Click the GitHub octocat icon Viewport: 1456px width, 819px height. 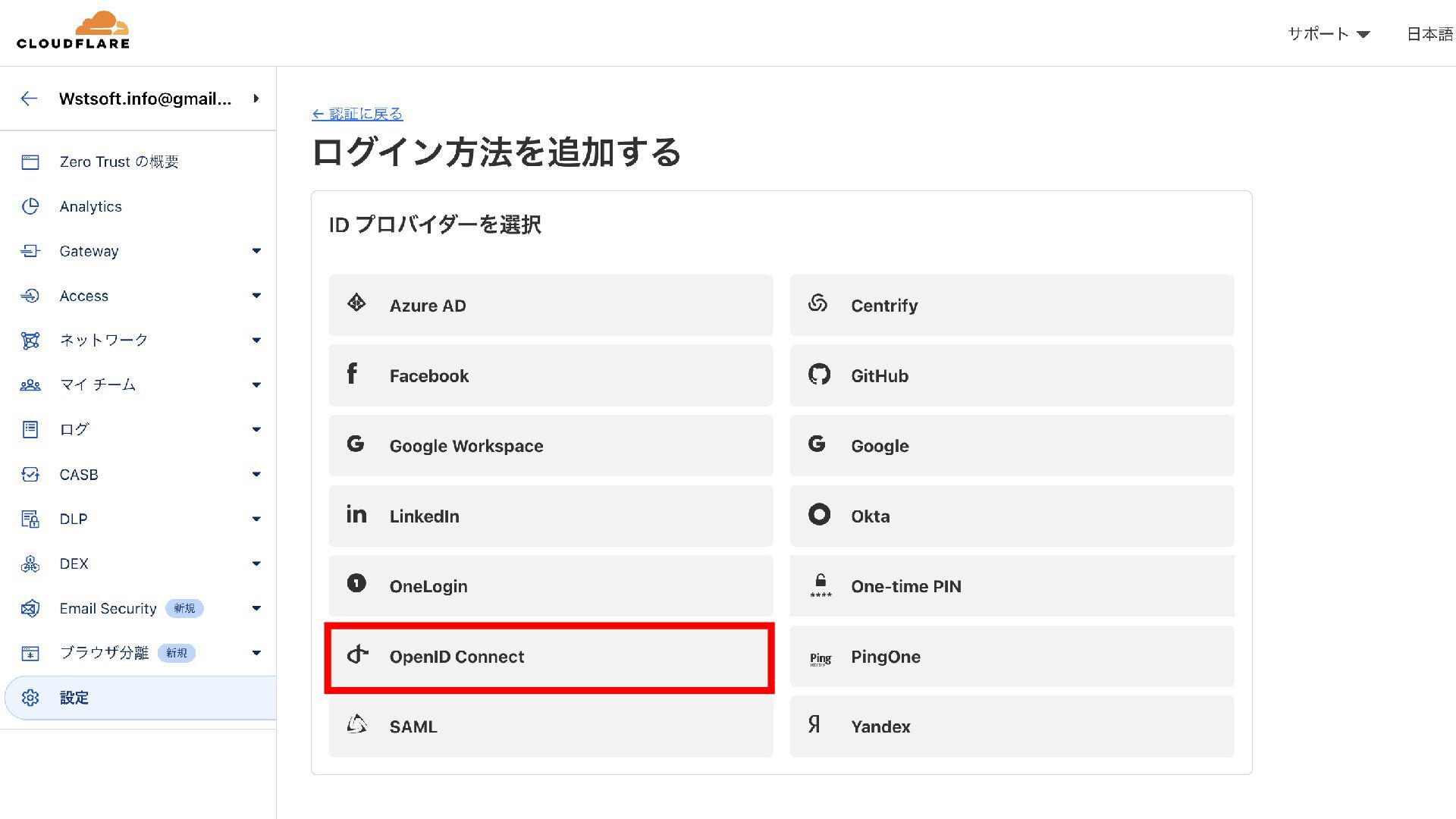(819, 375)
